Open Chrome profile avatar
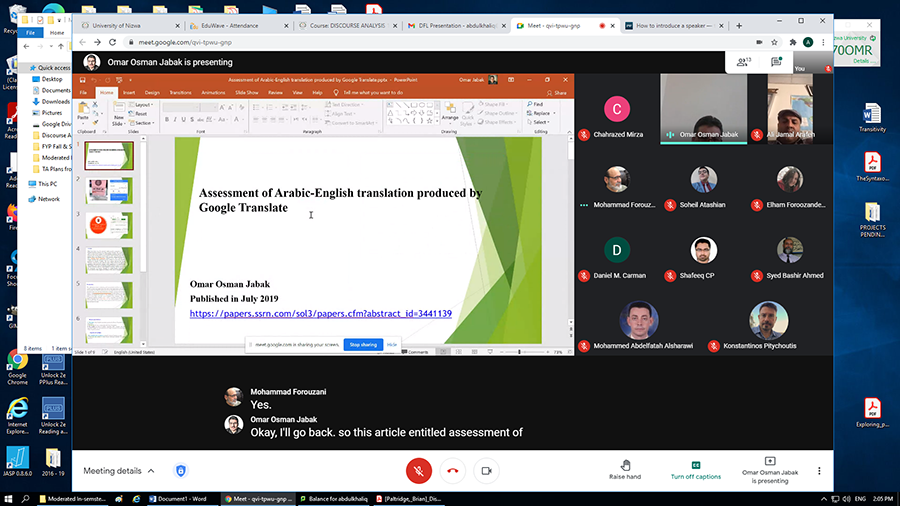The width and height of the screenshot is (900, 506). tap(808, 42)
